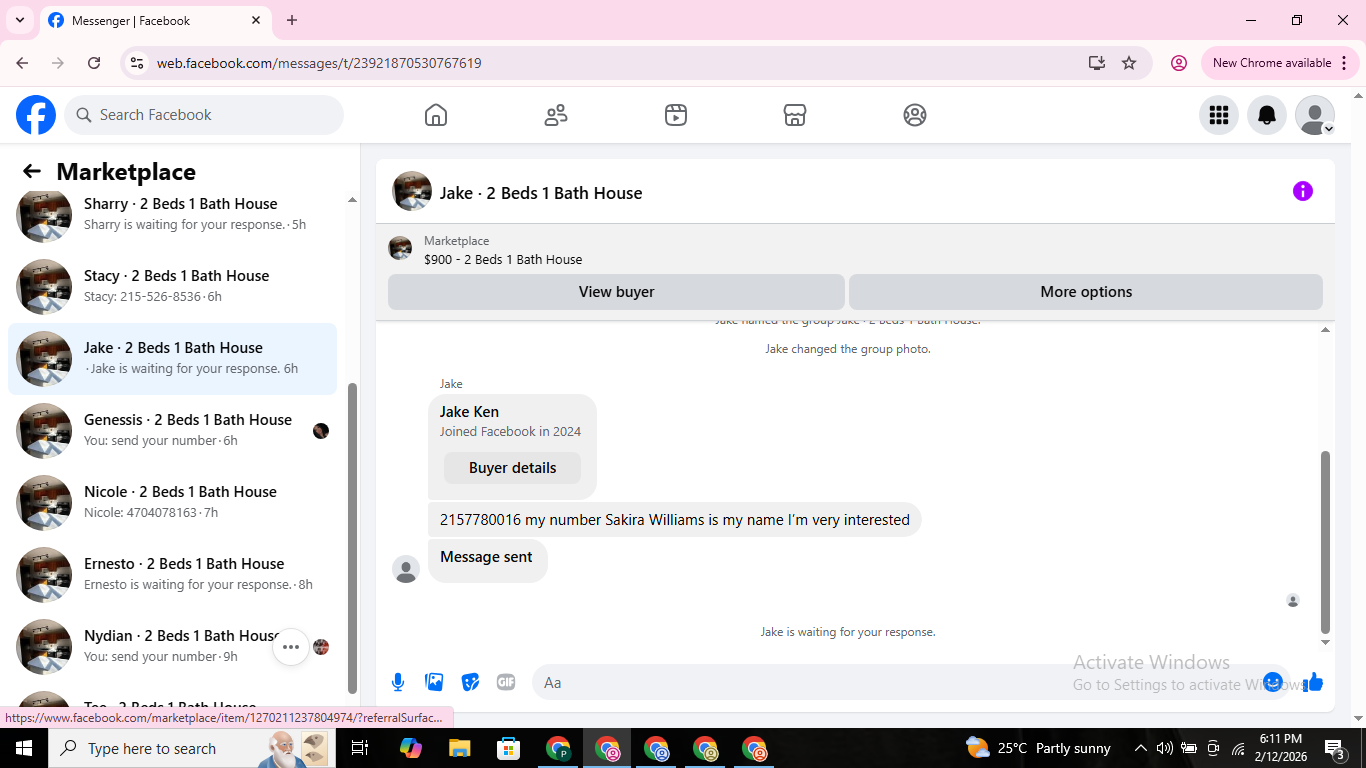Click the install app icon in address bar
Screen dimensions: 1366x768
tap(1097, 63)
